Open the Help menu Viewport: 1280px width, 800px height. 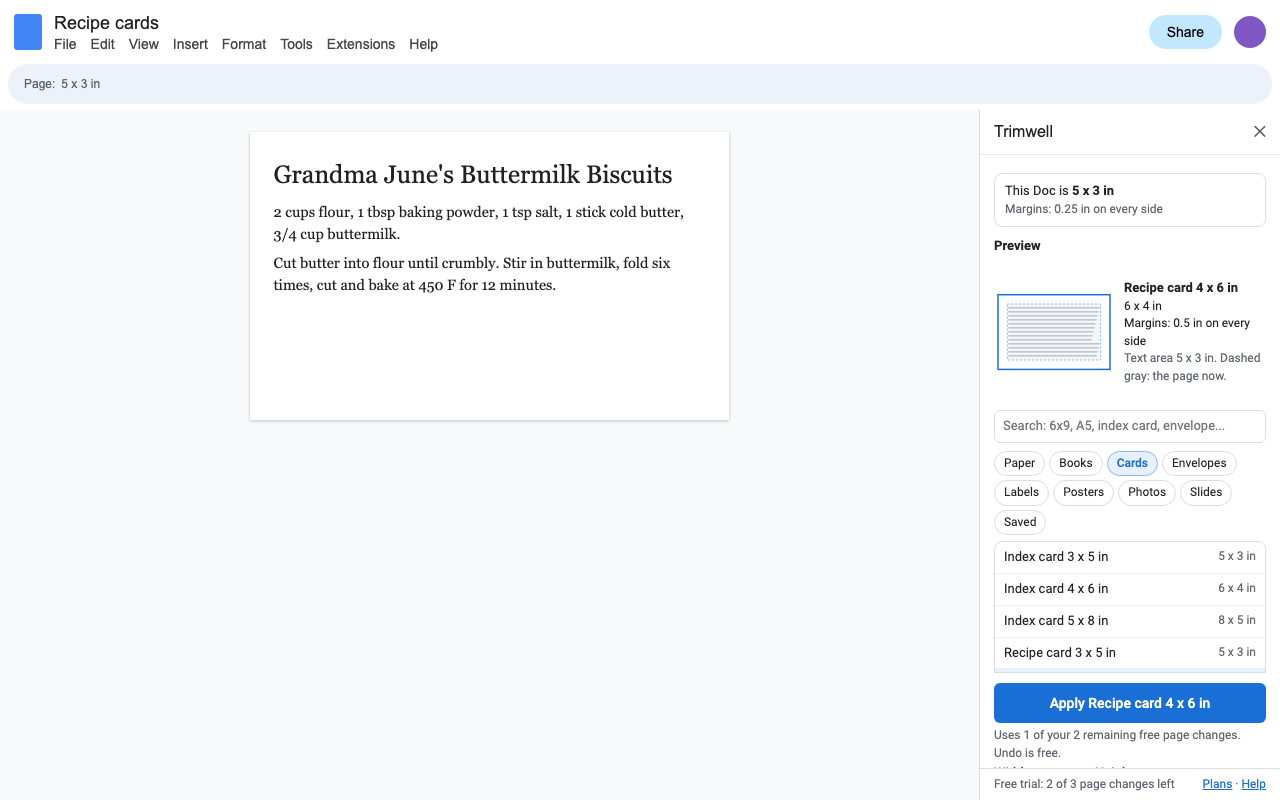click(x=423, y=44)
